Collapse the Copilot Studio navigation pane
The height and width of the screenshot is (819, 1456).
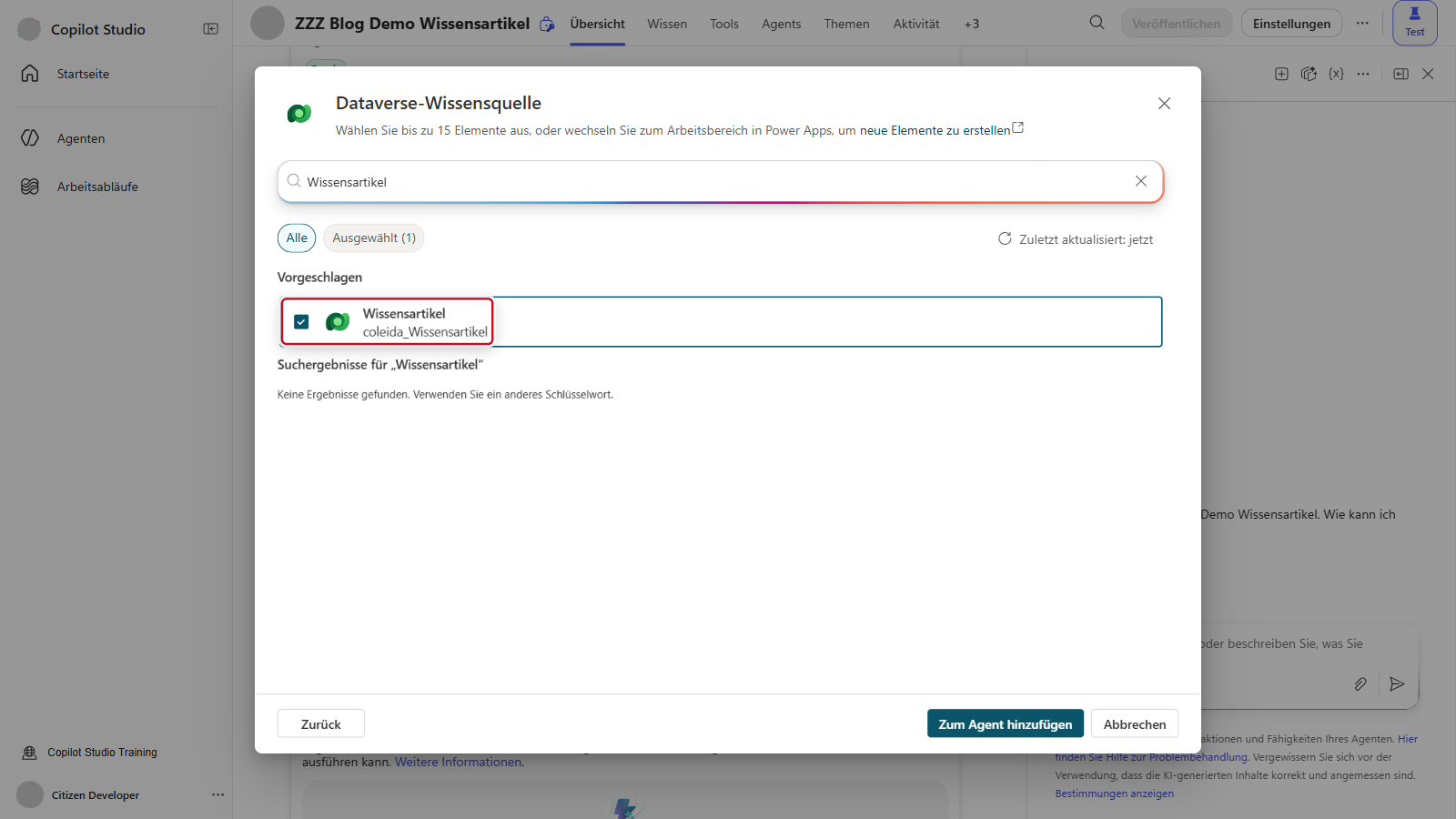(210, 29)
